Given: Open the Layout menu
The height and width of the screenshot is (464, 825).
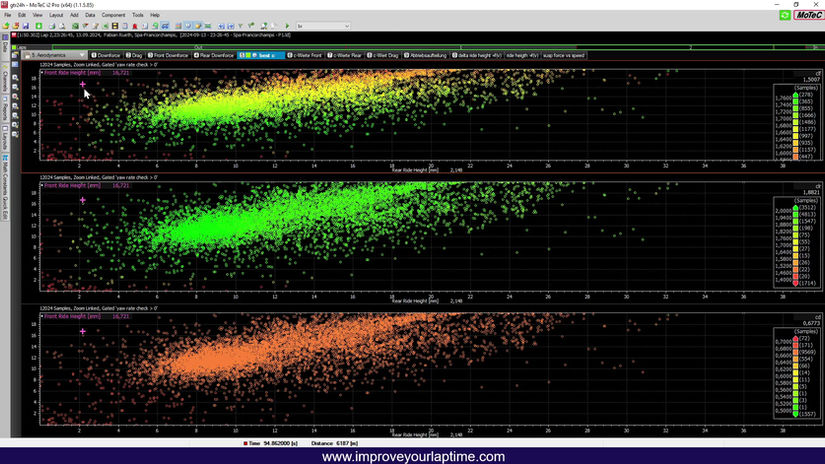Looking at the screenshot, I should (x=56, y=15).
